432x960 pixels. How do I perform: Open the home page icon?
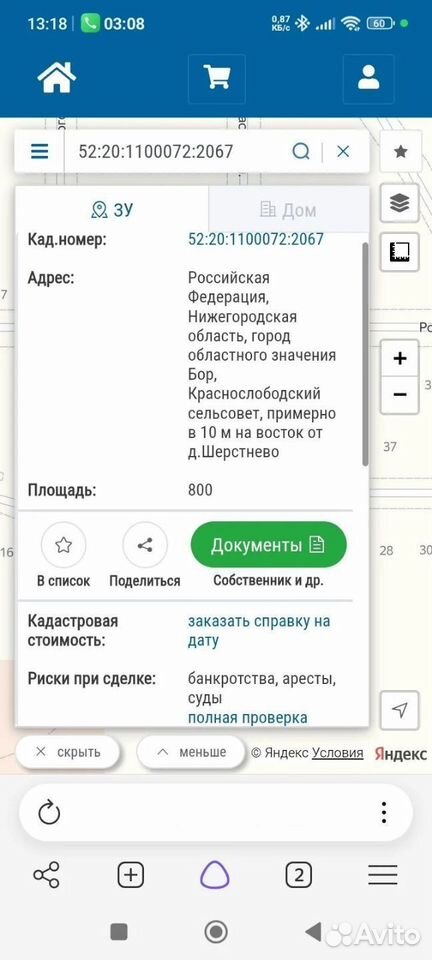point(56,78)
